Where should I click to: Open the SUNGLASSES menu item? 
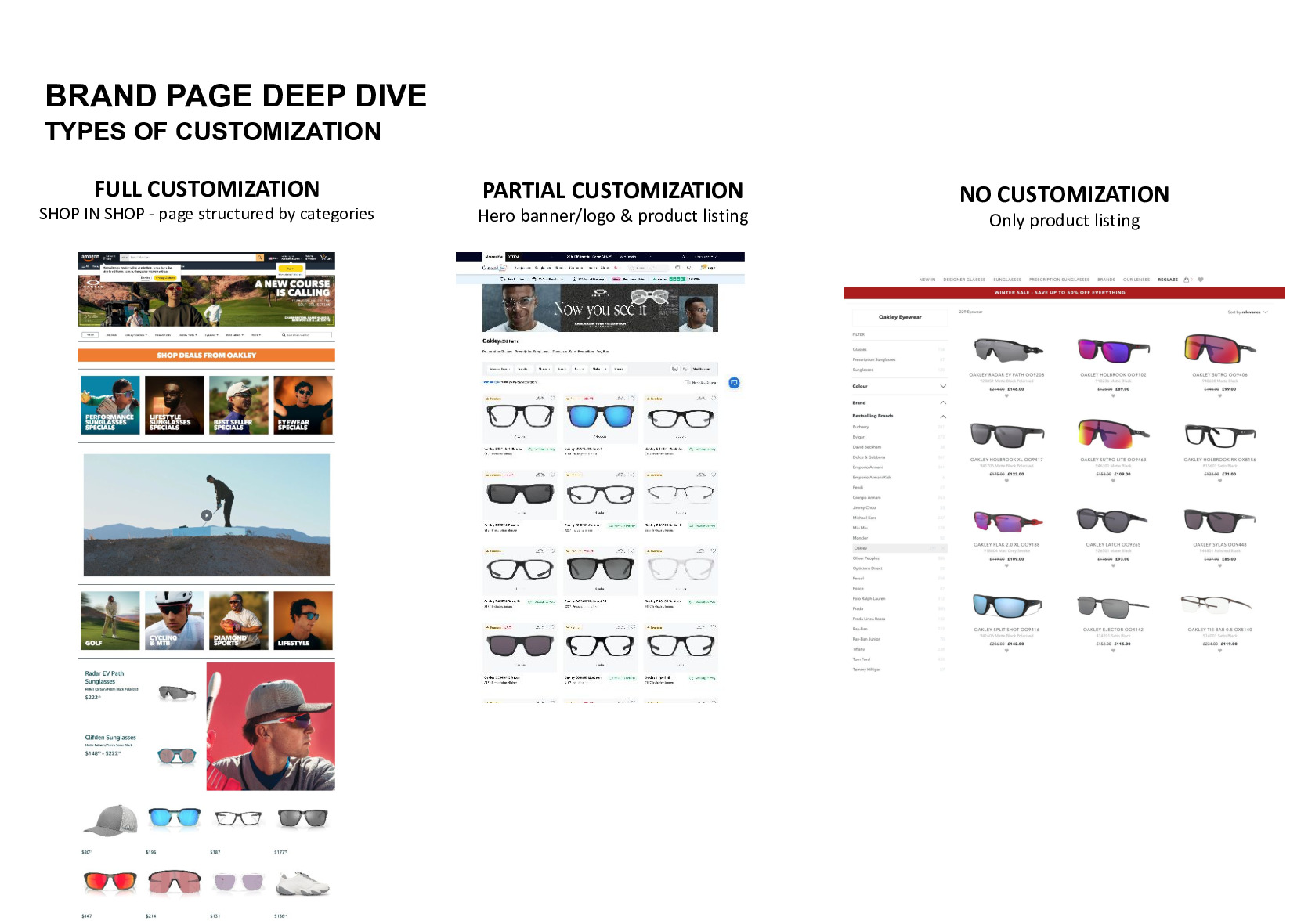coord(1007,280)
